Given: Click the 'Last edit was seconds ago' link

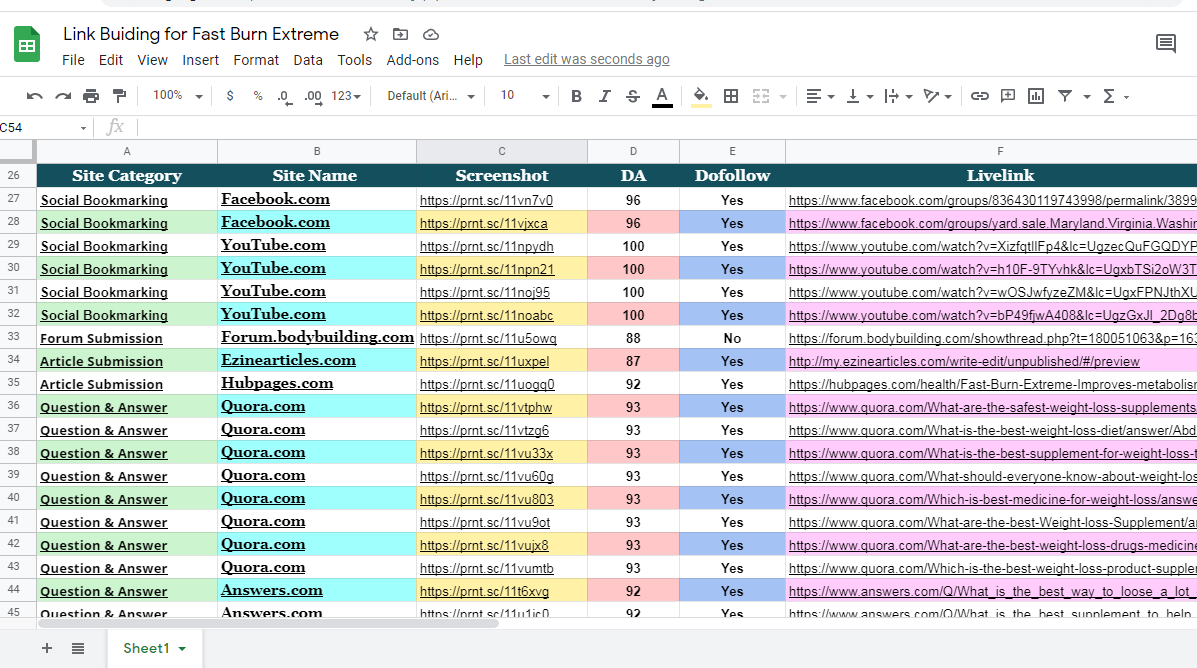Looking at the screenshot, I should tap(586, 60).
